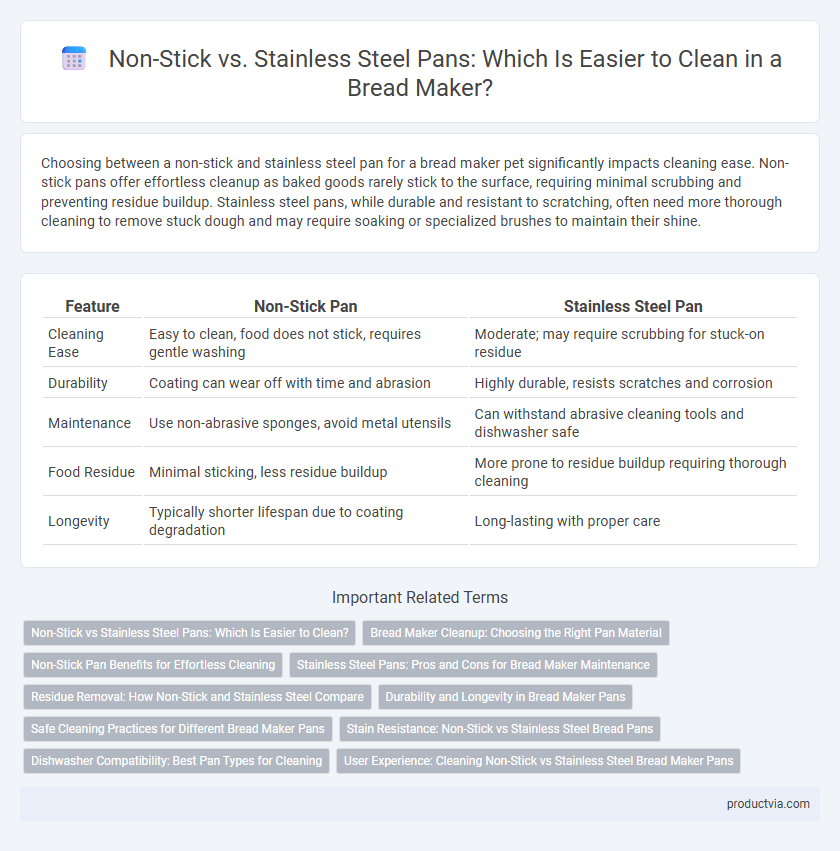Open 'Stain Resistance: Non-Stick vs Stainless Steel Bread Pans'
This screenshot has height=851, width=840.
[x=500, y=729]
